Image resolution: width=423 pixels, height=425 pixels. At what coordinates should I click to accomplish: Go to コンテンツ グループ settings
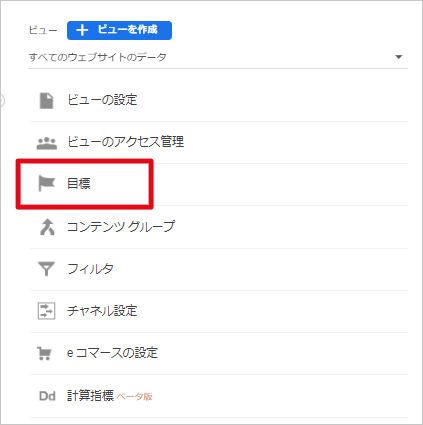pyautogui.click(x=219, y=227)
